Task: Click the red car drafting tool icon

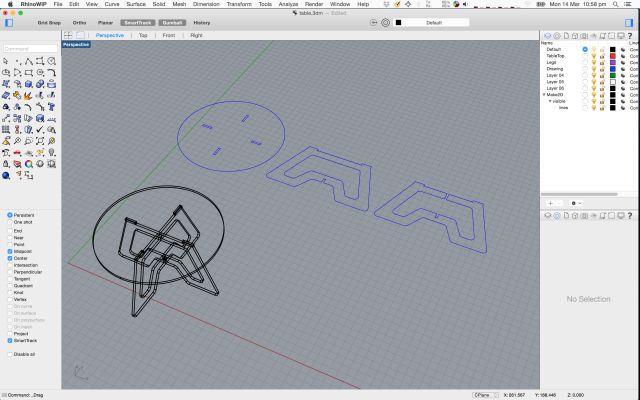Action: coord(17,153)
